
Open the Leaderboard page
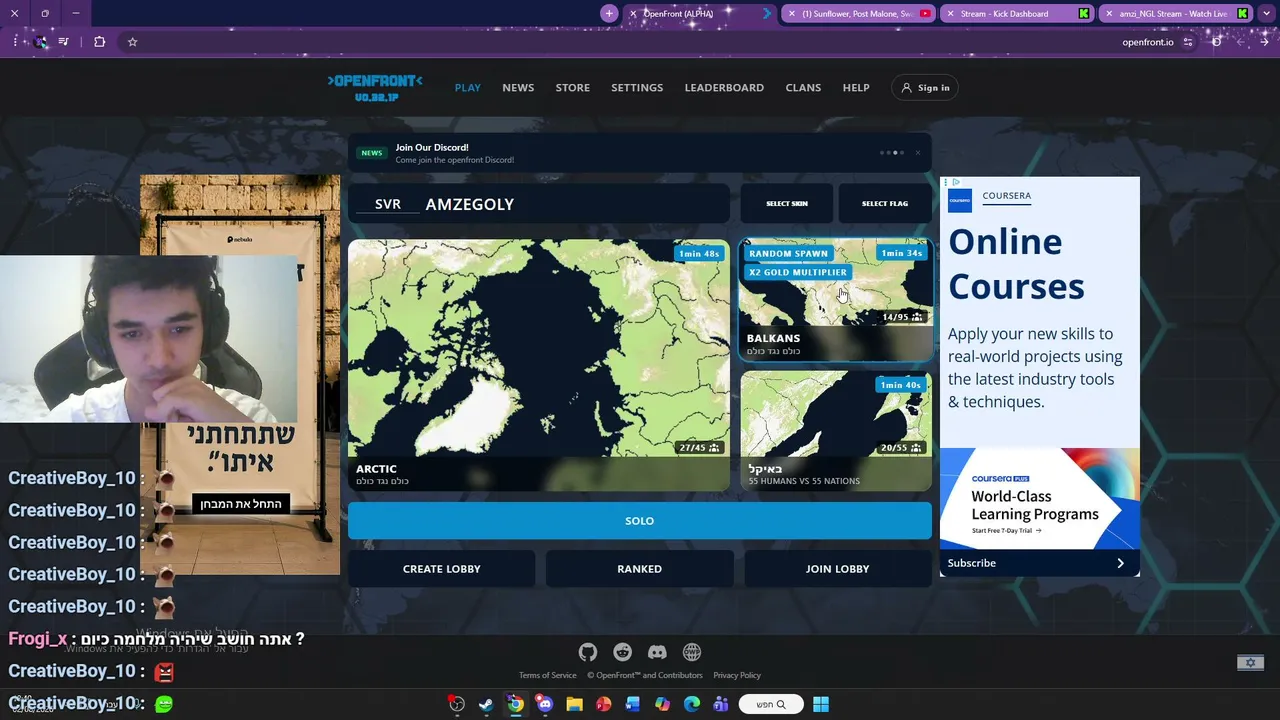[724, 88]
